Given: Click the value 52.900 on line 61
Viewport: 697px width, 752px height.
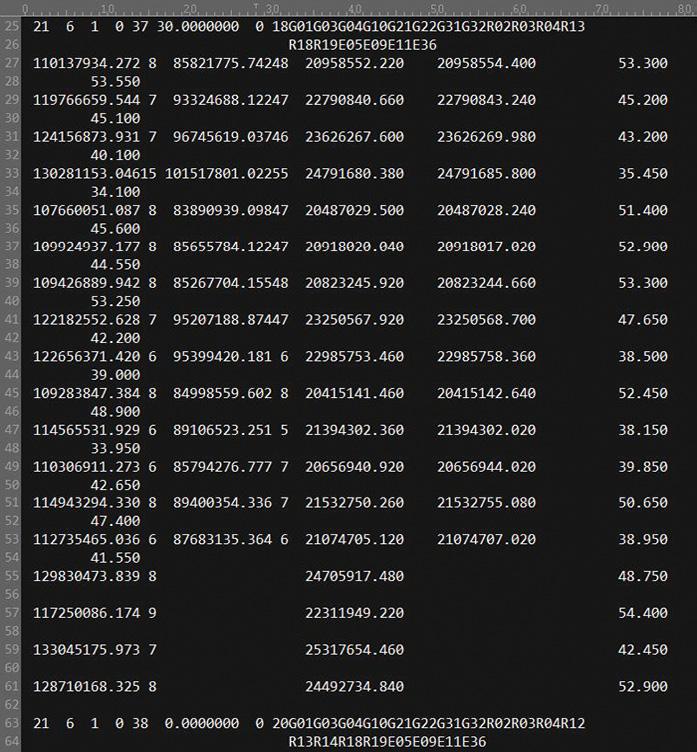Looking at the screenshot, I should [x=643, y=687].
